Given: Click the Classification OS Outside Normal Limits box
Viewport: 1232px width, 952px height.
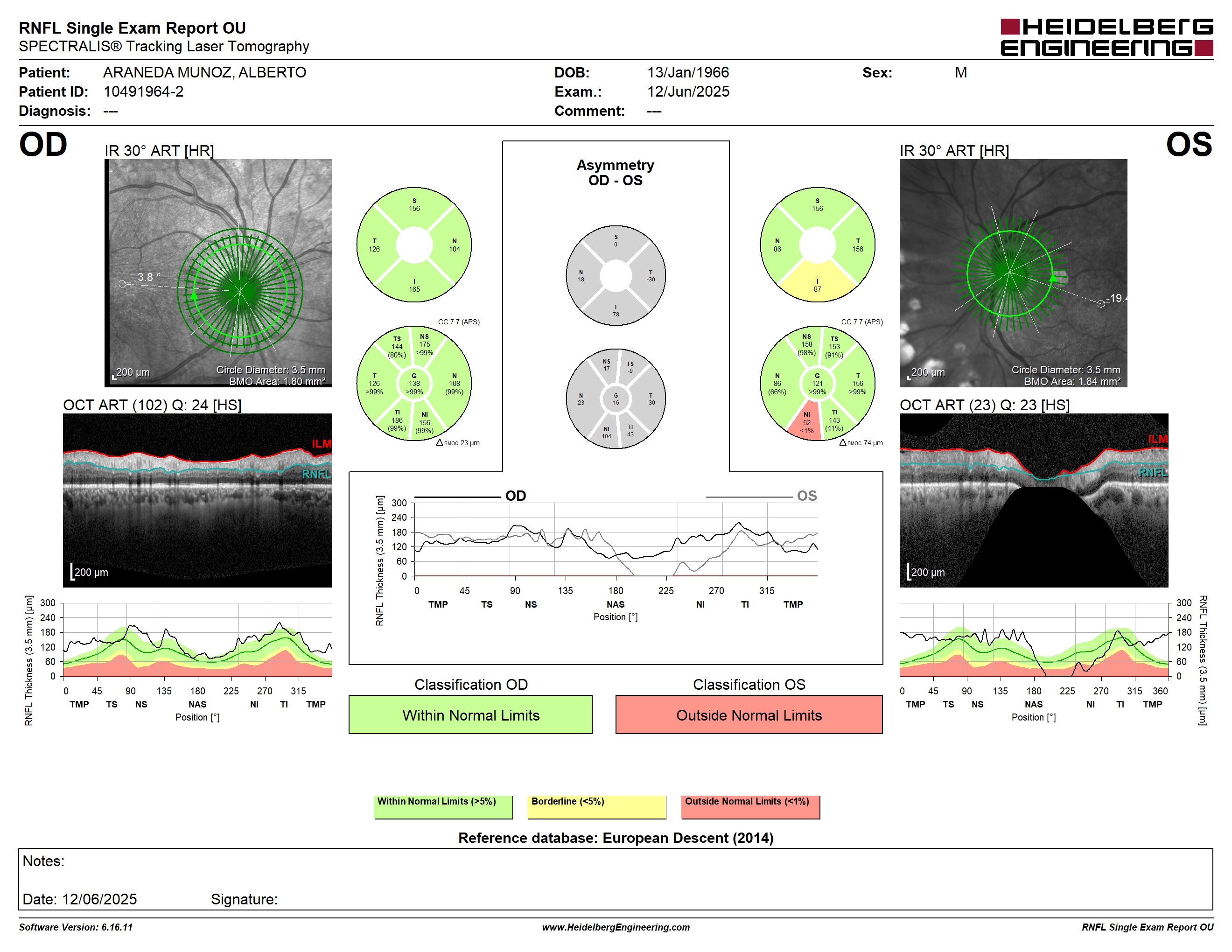Looking at the screenshot, I should pos(749,714).
